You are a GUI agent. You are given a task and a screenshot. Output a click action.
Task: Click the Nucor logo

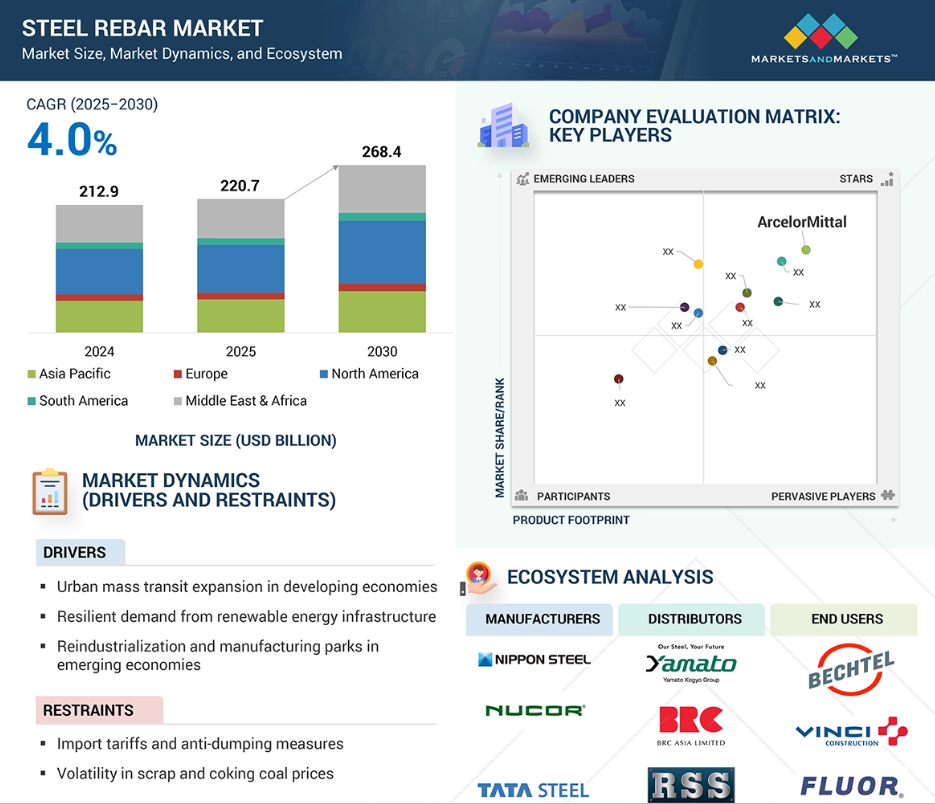point(535,710)
